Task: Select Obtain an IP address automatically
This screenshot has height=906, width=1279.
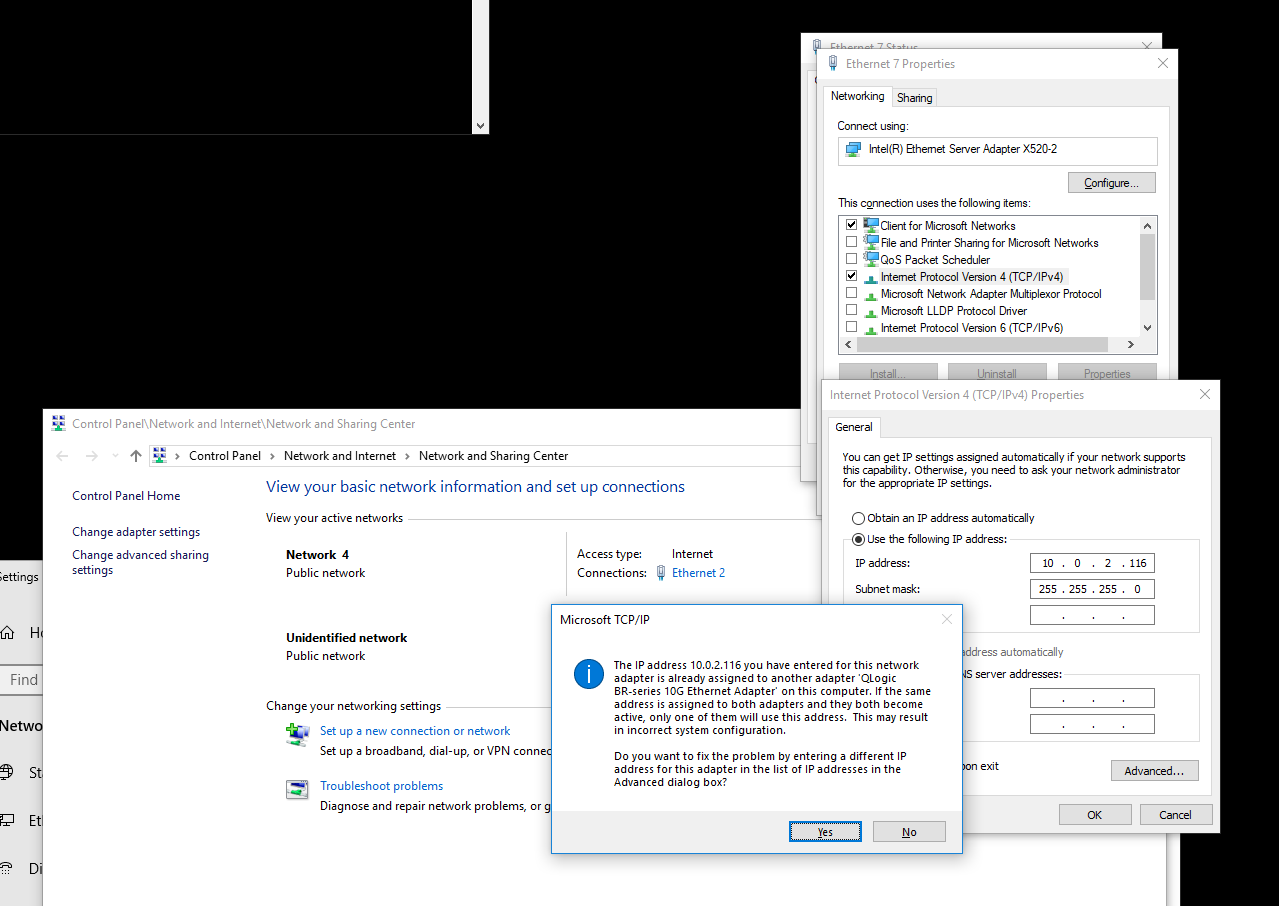Action: coord(858,518)
